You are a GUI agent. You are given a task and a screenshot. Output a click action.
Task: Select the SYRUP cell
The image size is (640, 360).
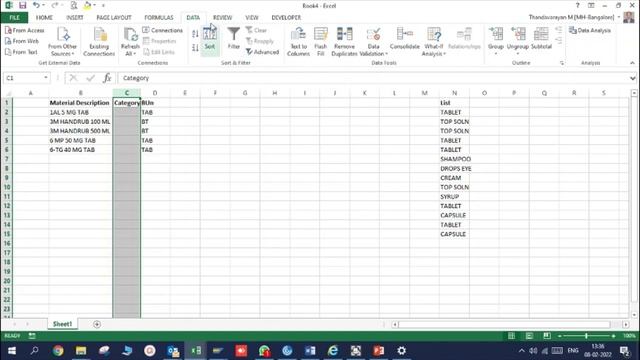click(x=454, y=197)
